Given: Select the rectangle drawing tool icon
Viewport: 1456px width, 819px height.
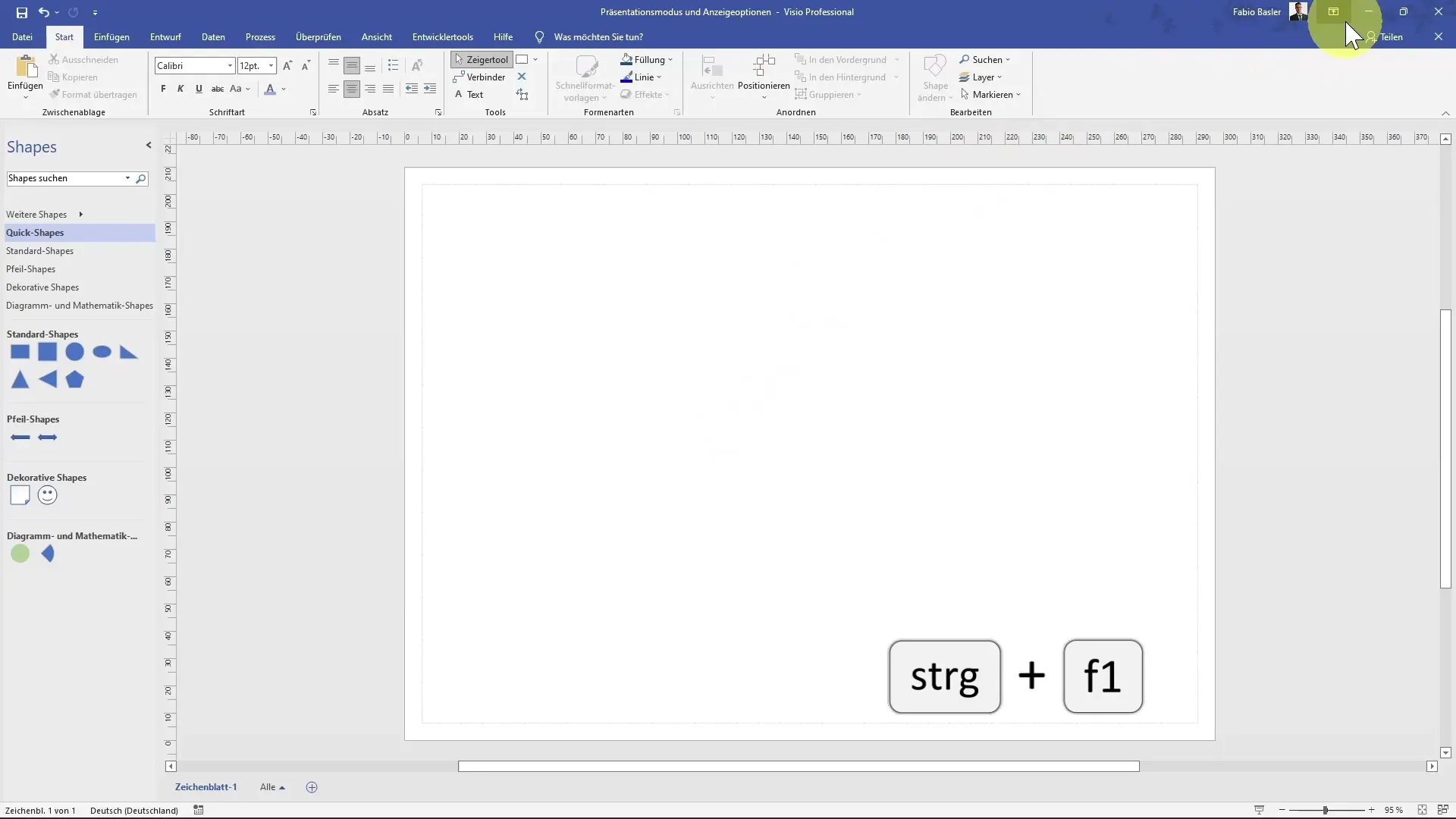Looking at the screenshot, I should coord(522,59).
